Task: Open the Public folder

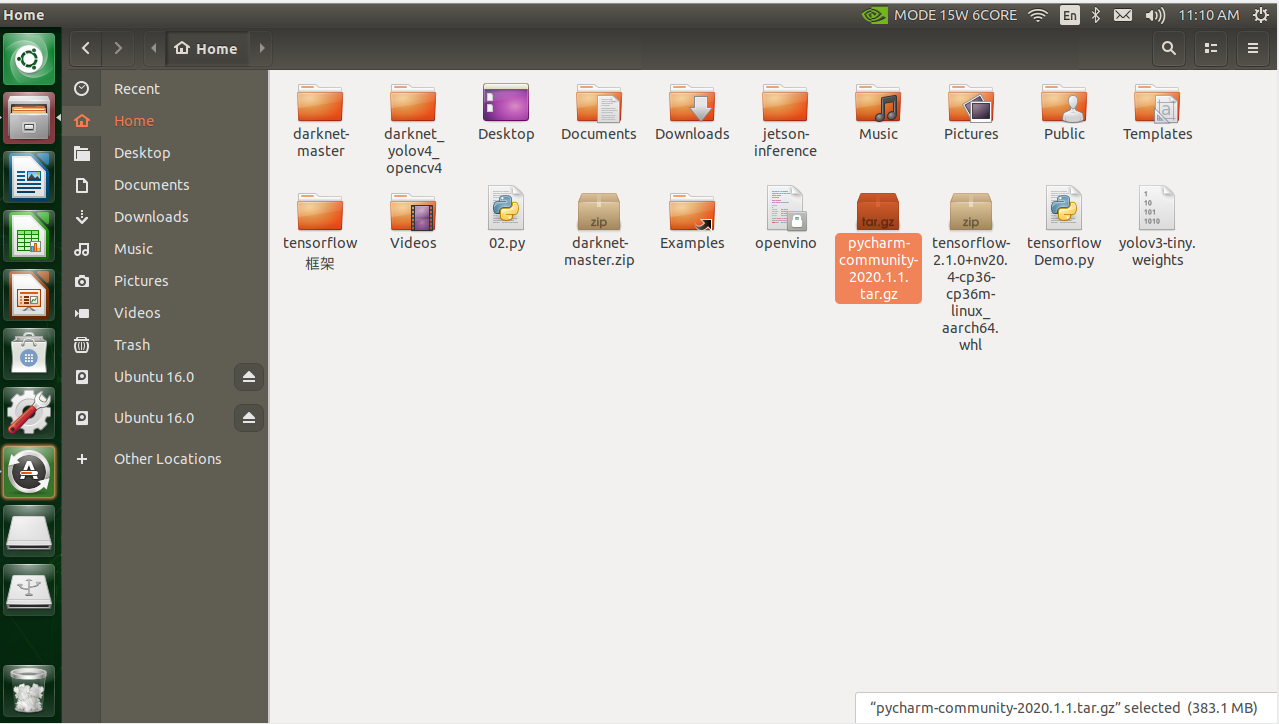Action: click(x=1064, y=104)
